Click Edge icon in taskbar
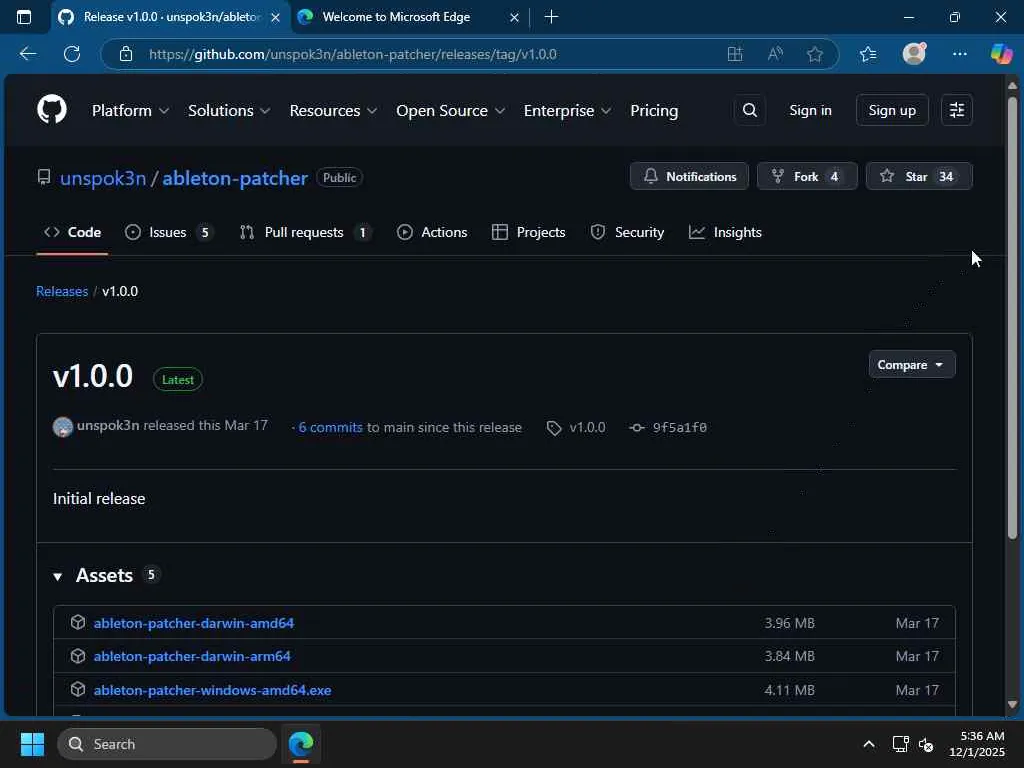The height and width of the screenshot is (768, 1024). pos(301,744)
